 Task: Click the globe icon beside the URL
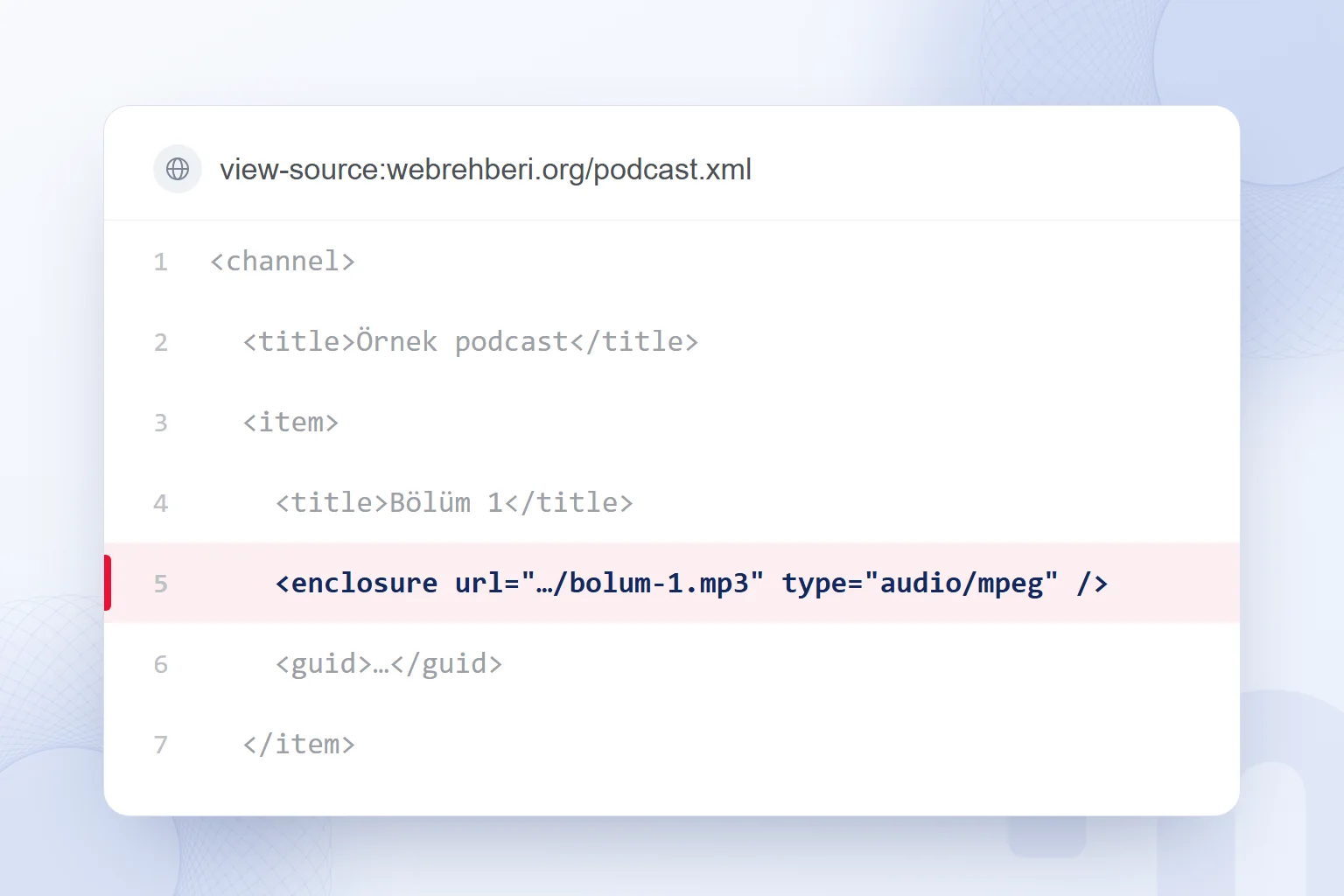(178, 169)
